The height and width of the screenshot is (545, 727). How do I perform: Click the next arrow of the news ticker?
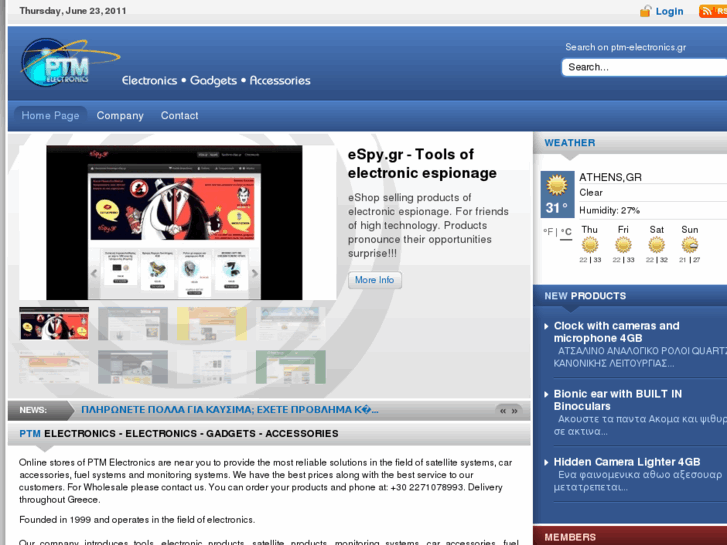pyautogui.click(x=515, y=411)
